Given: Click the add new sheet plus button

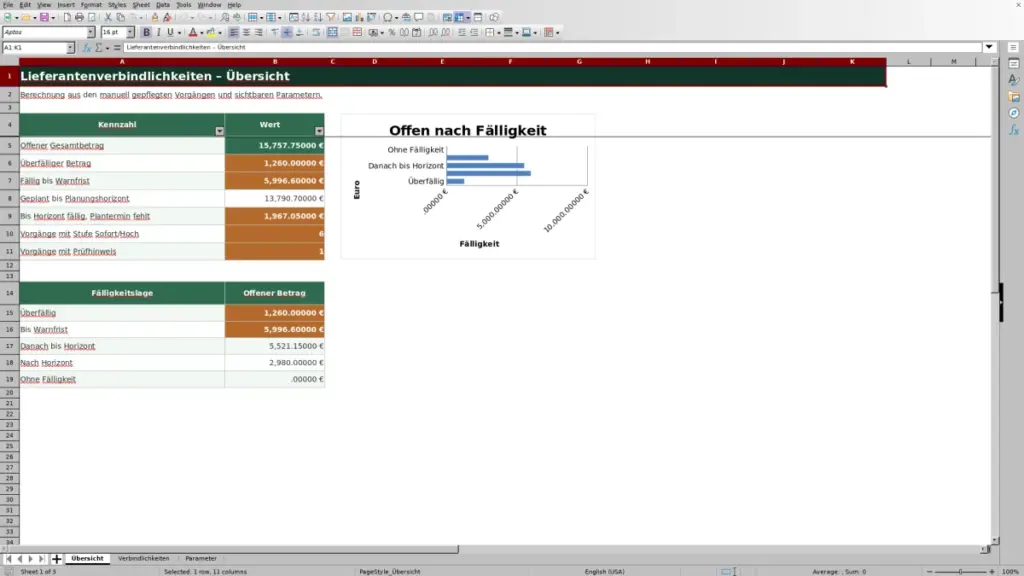Looking at the screenshot, I should [56, 559].
